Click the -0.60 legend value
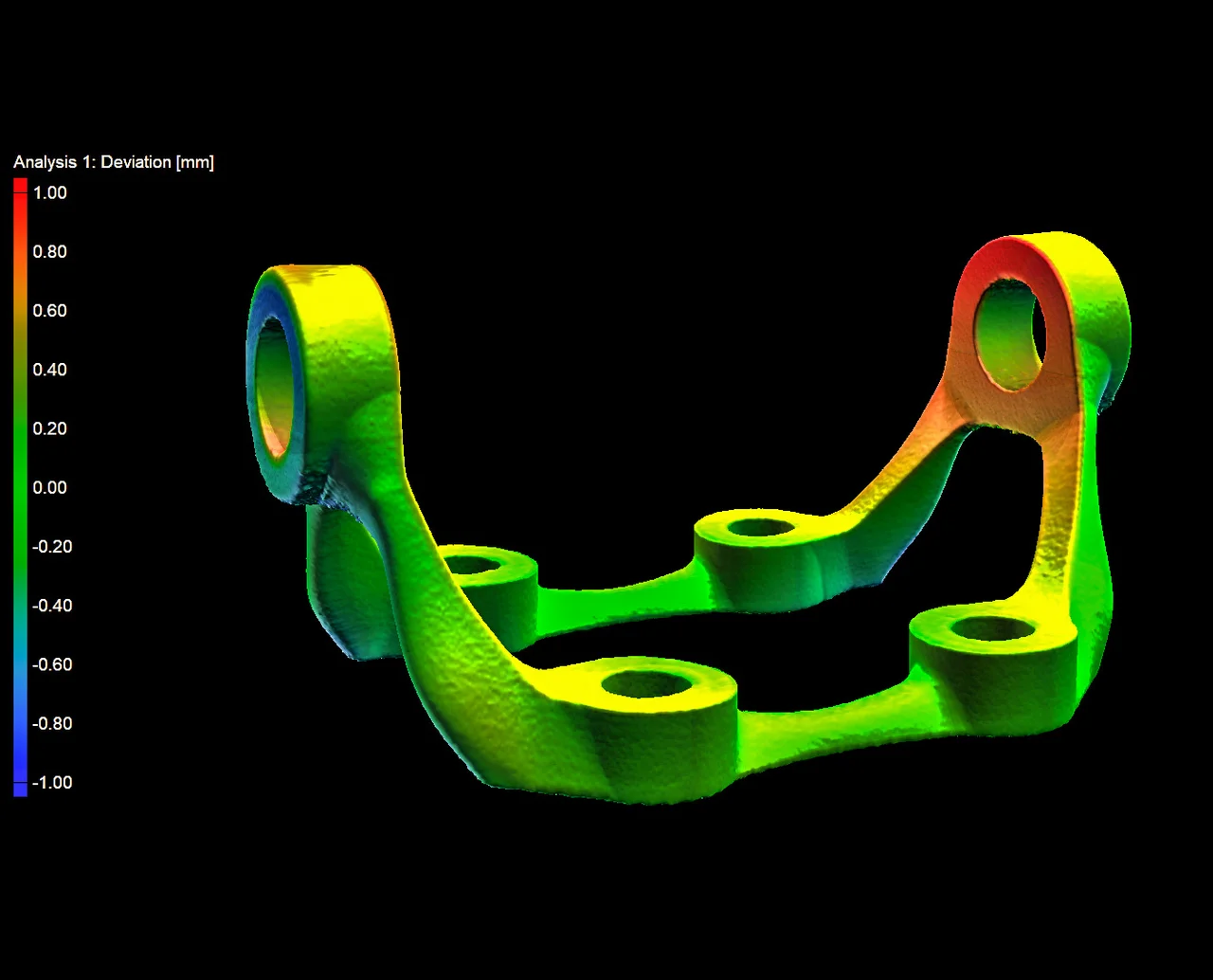This screenshot has height=980, width=1213. click(x=52, y=664)
